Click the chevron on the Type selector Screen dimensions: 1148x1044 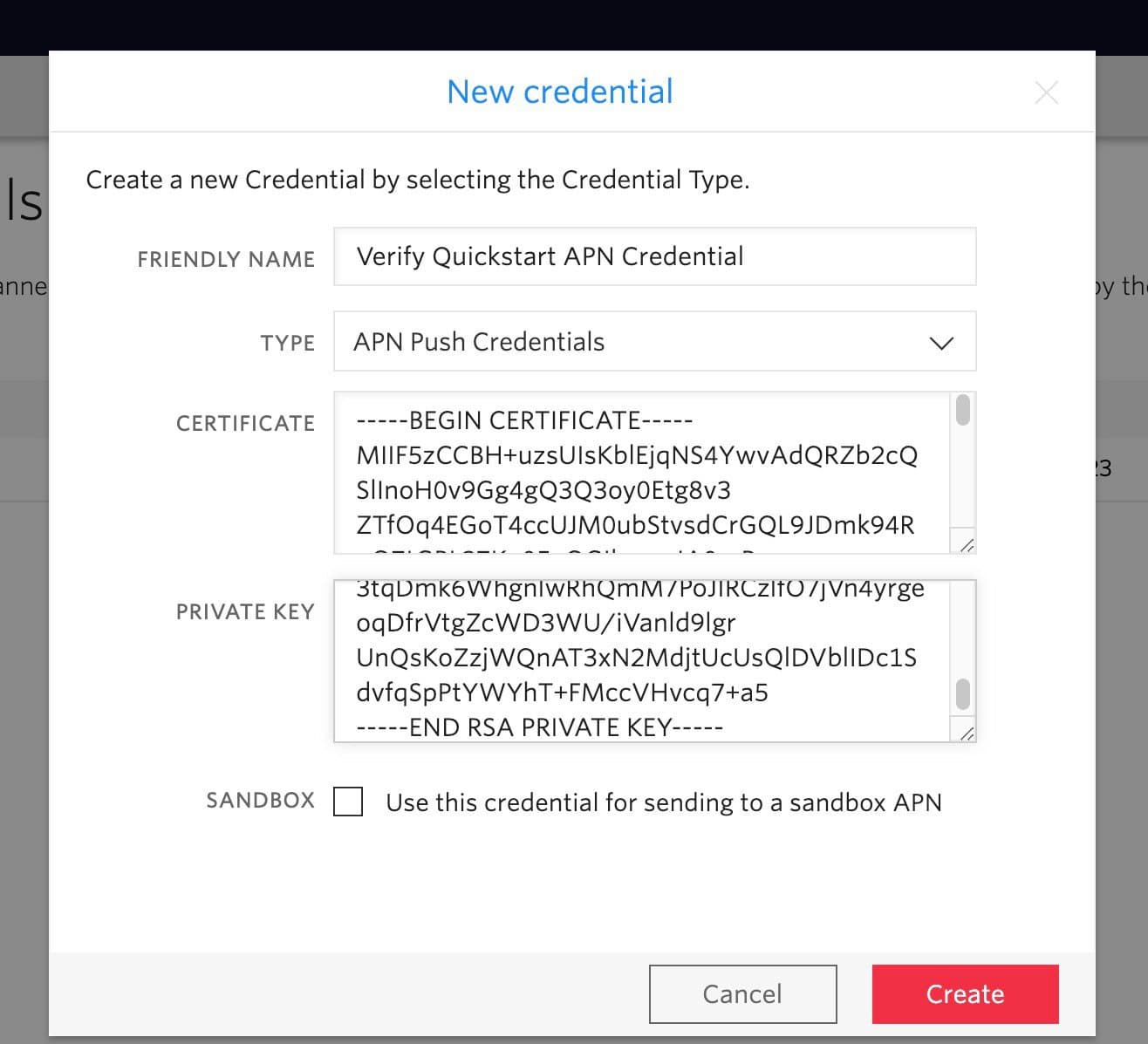click(x=940, y=343)
